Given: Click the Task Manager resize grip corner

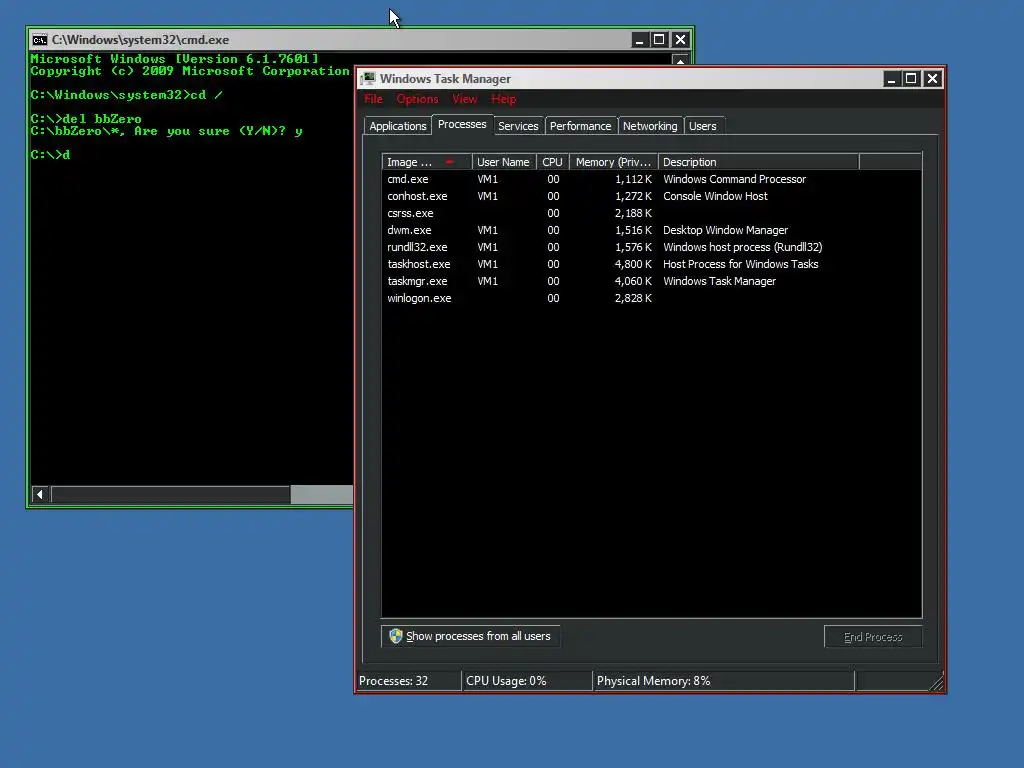Looking at the screenshot, I should pyautogui.click(x=936, y=682).
